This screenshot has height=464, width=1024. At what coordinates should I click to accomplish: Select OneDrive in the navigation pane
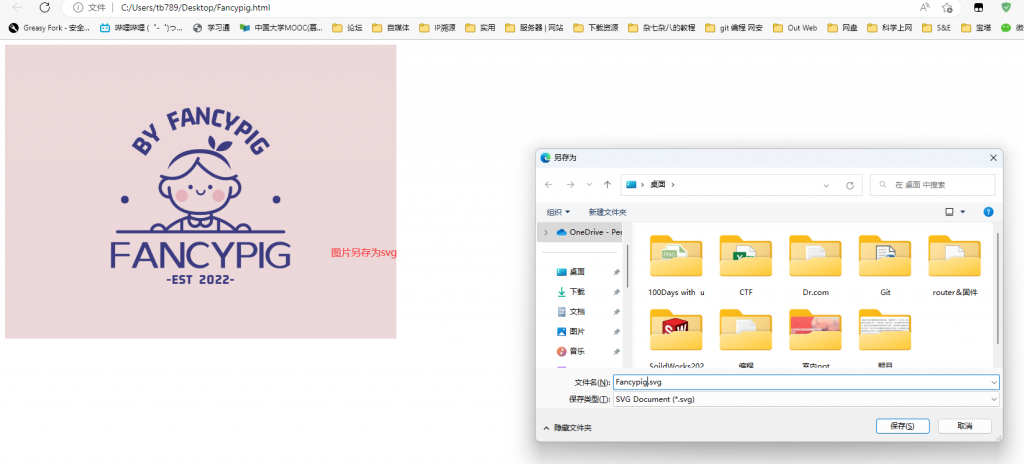tap(589, 232)
